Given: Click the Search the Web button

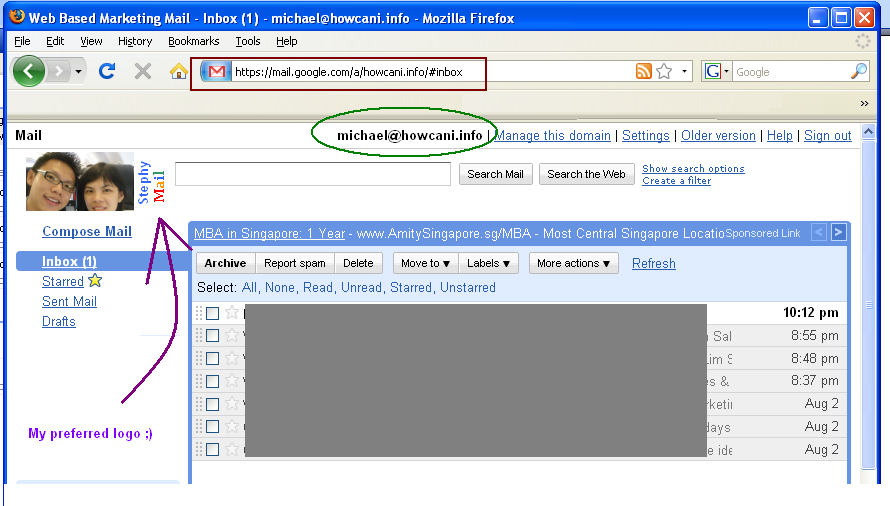Looking at the screenshot, I should pyautogui.click(x=586, y=174).
